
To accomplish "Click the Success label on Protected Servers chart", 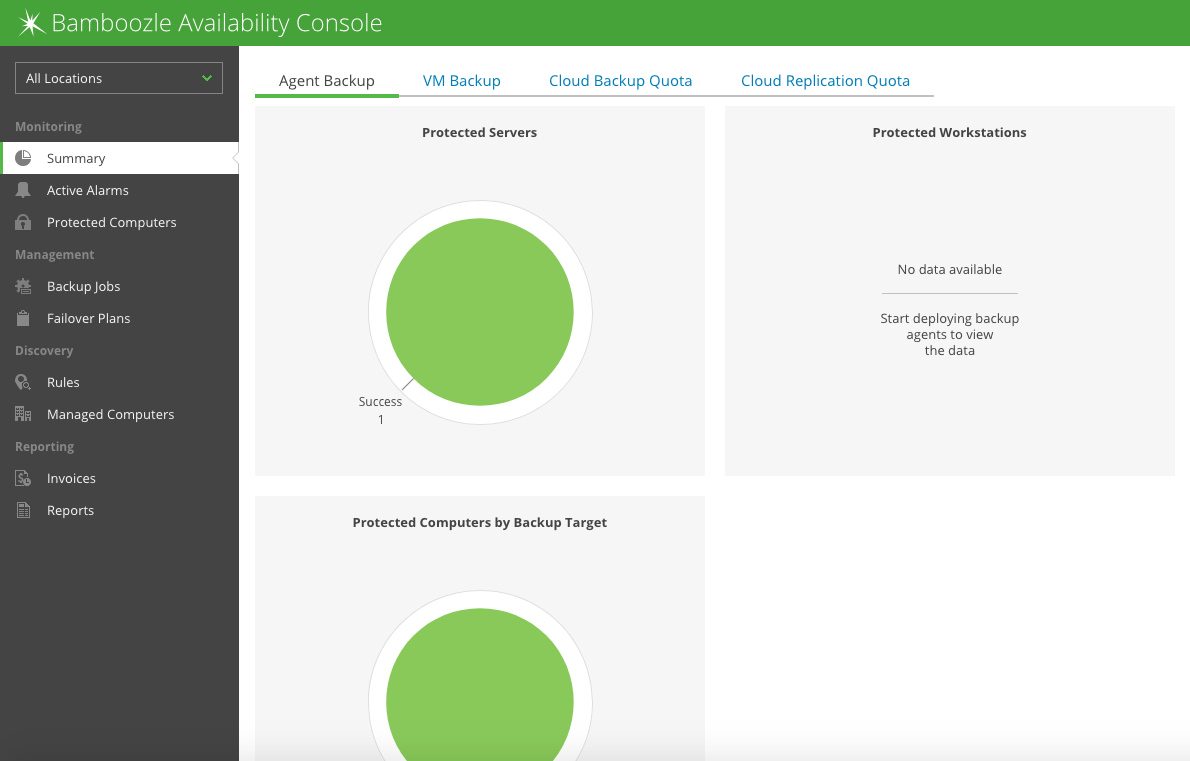I will (x=380, y=402).
